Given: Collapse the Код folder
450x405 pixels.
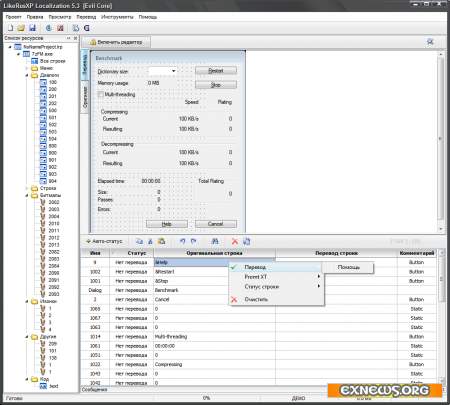Looking at the screenshot, I should (27, 379).
